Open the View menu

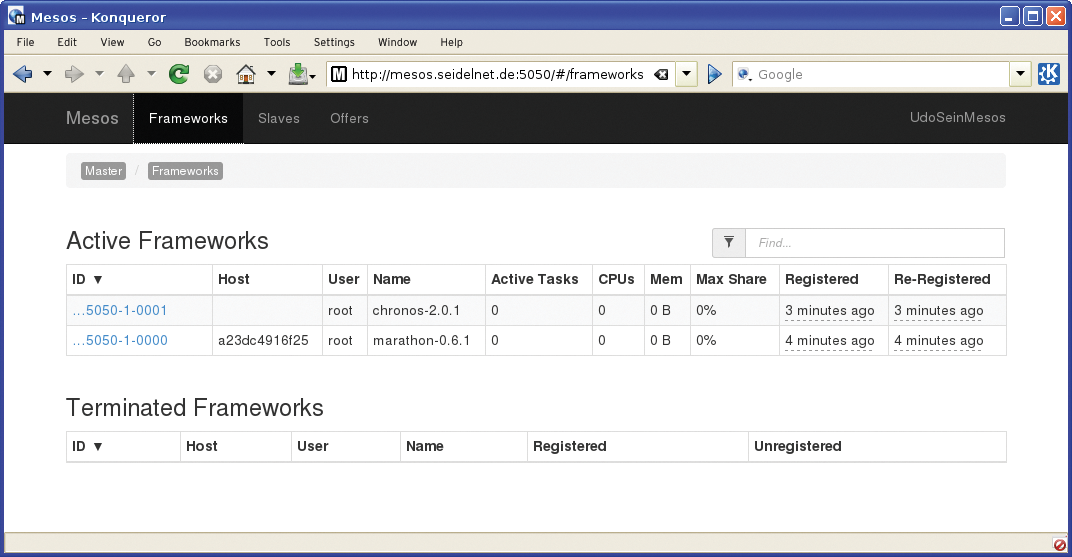112,42
